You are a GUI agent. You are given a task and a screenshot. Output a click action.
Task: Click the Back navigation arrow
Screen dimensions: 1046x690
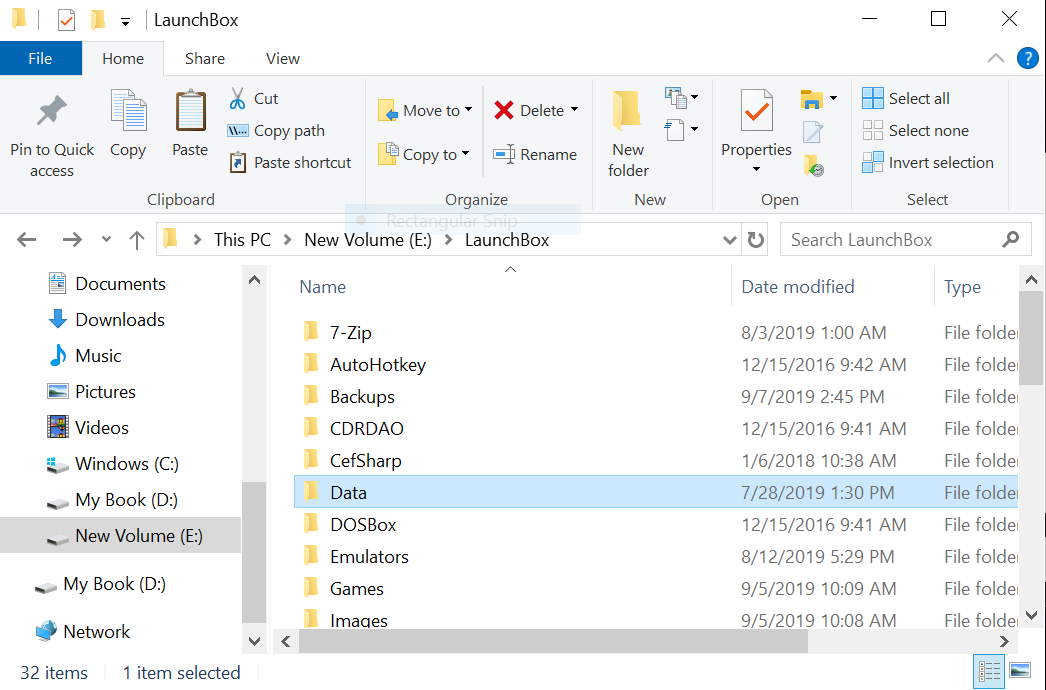27,240
